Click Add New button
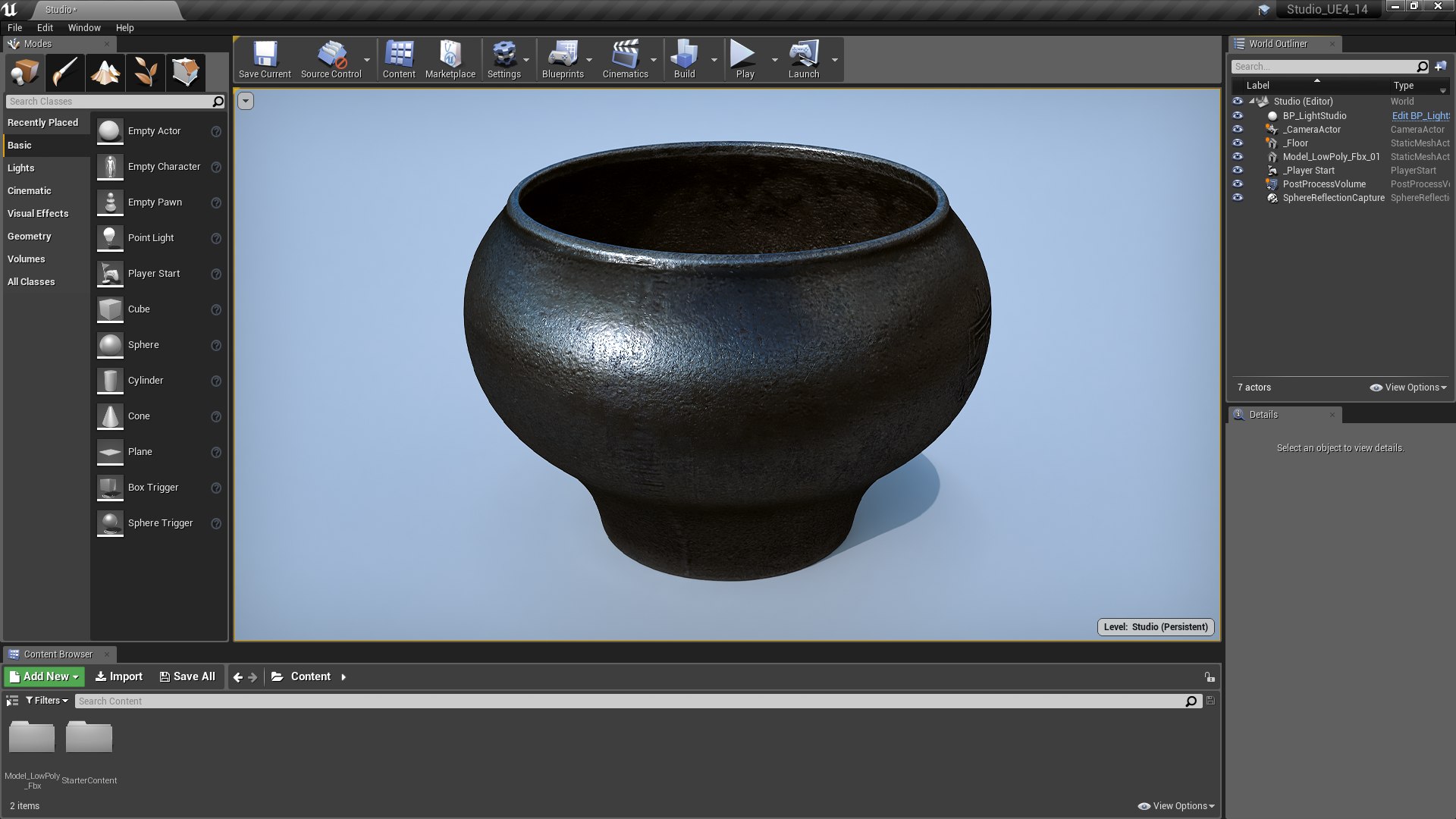 point(45,676)
